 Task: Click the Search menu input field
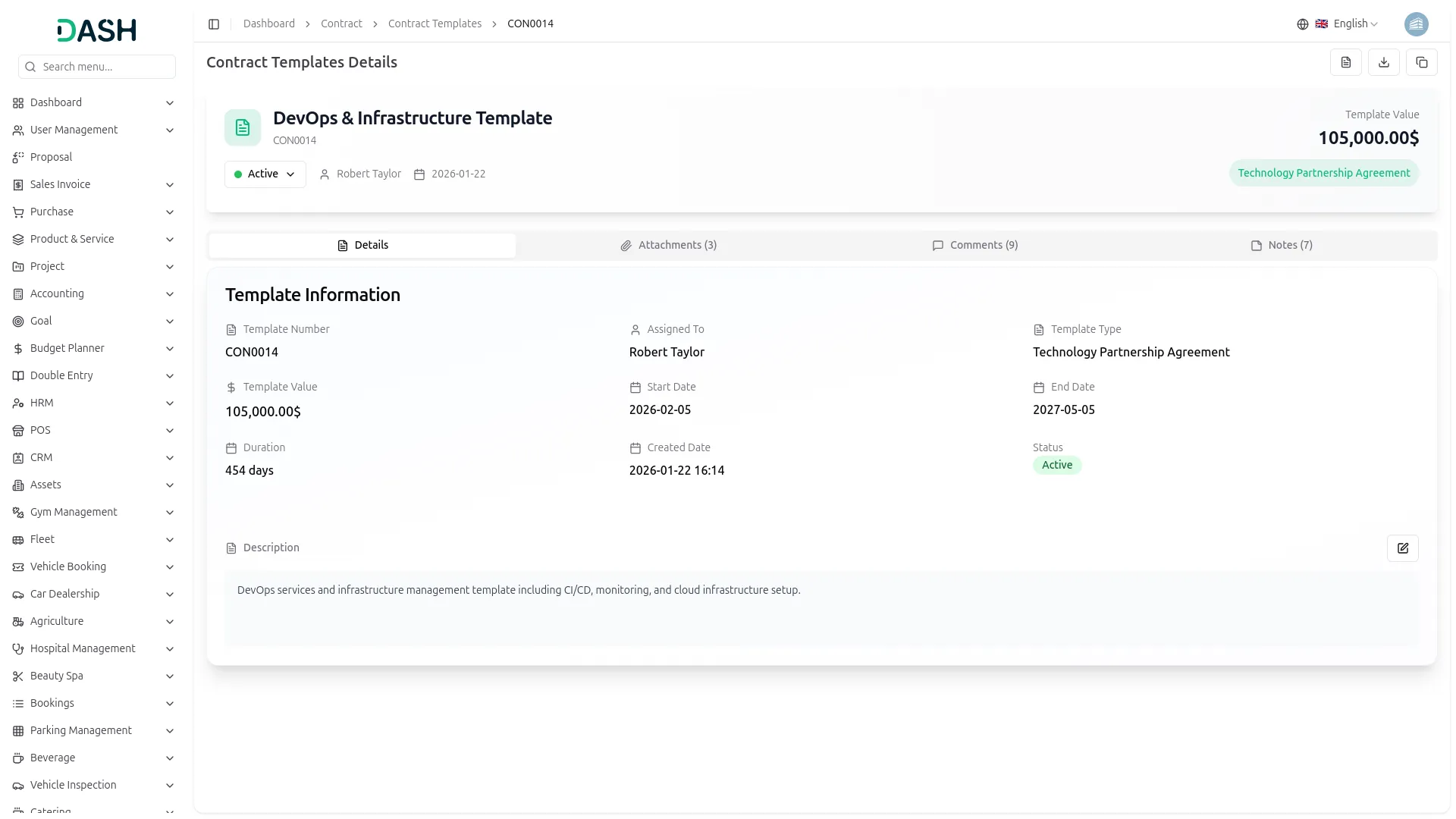coord(97,67)
